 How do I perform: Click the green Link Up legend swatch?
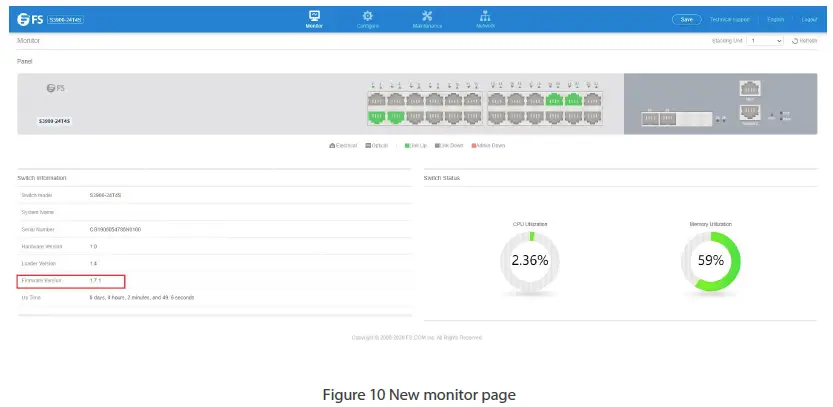[407, 146]
